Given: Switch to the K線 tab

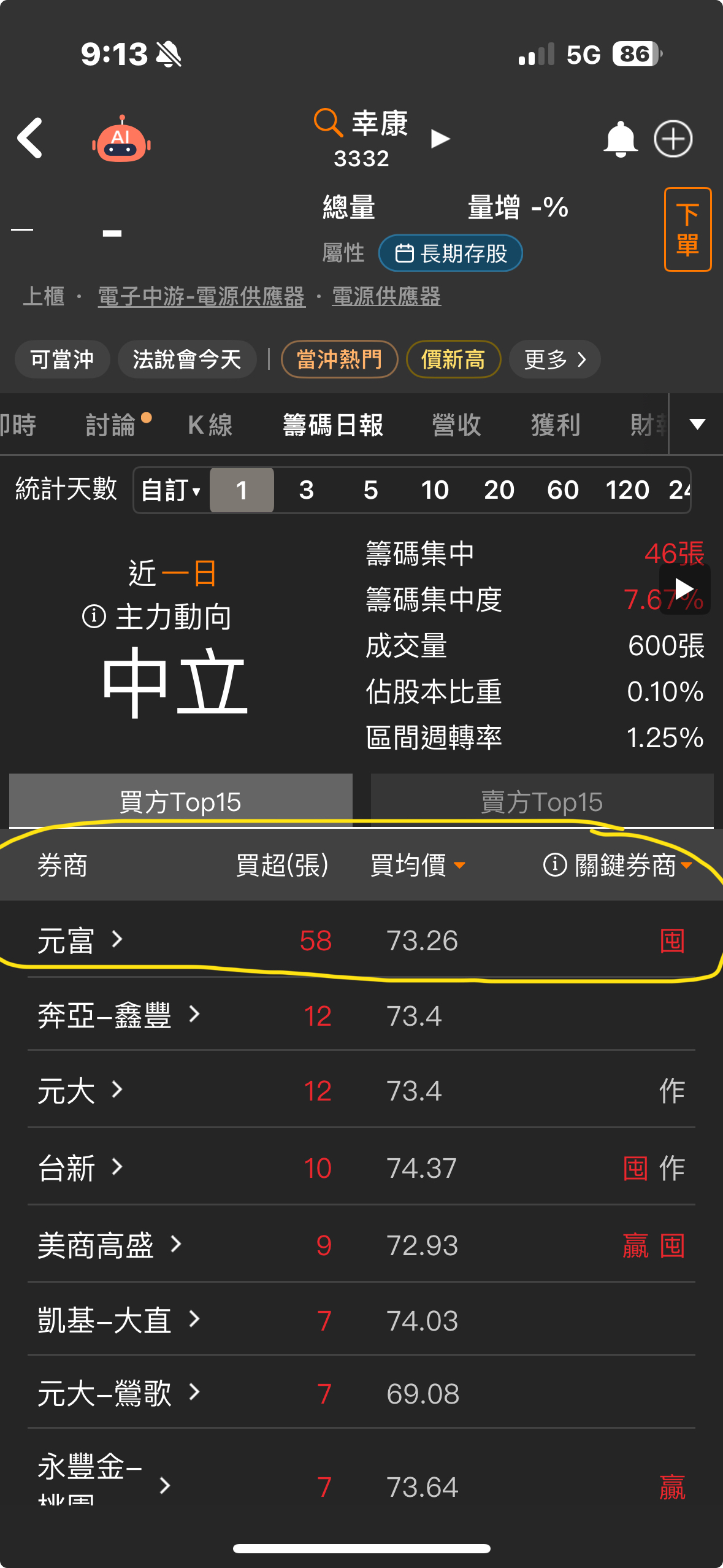Looking at the screenshot, I should (210, 425).
